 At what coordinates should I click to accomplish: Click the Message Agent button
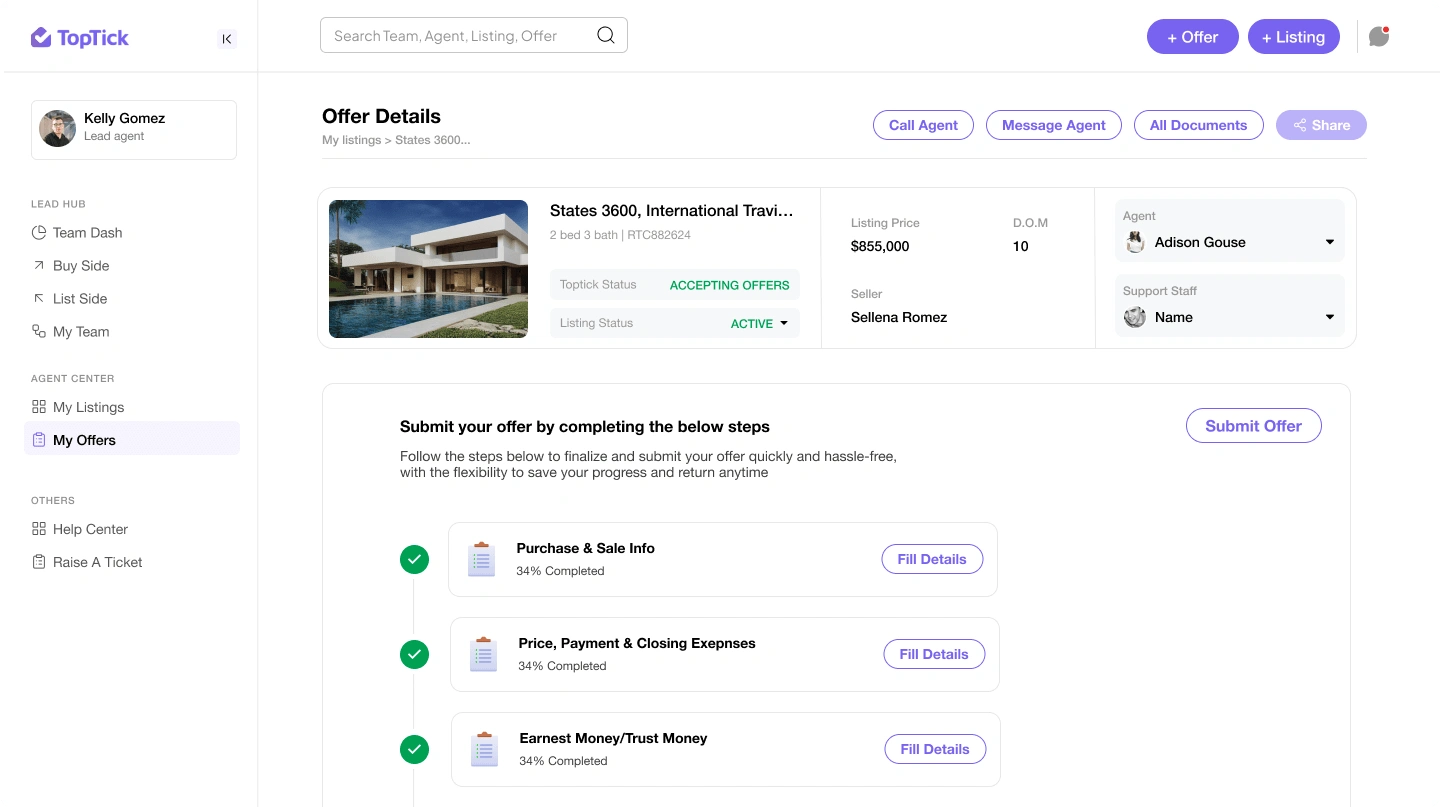1053,125
